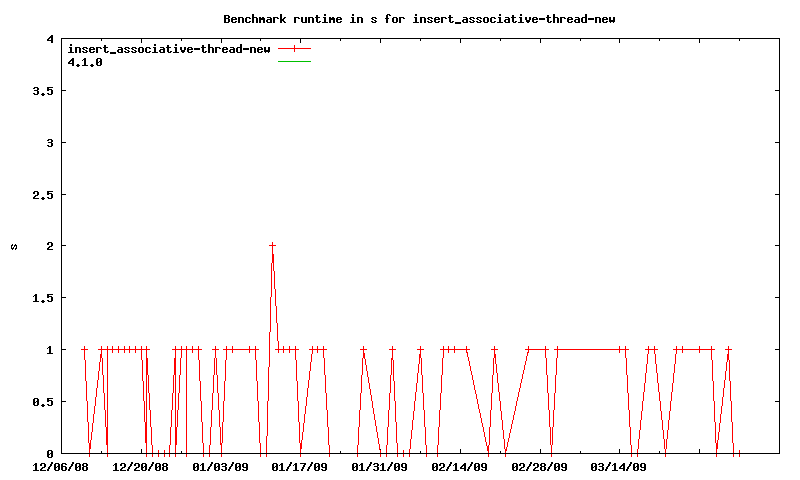Select the 12/20/08 x-axis date label

tap(140, 466)
